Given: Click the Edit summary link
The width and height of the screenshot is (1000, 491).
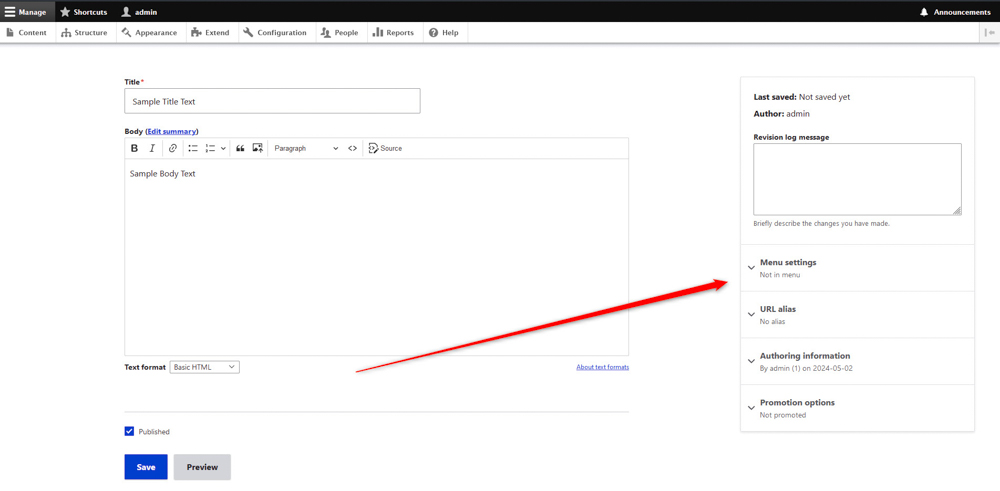Looking at the screenshot, I should (x=172, y=131).
